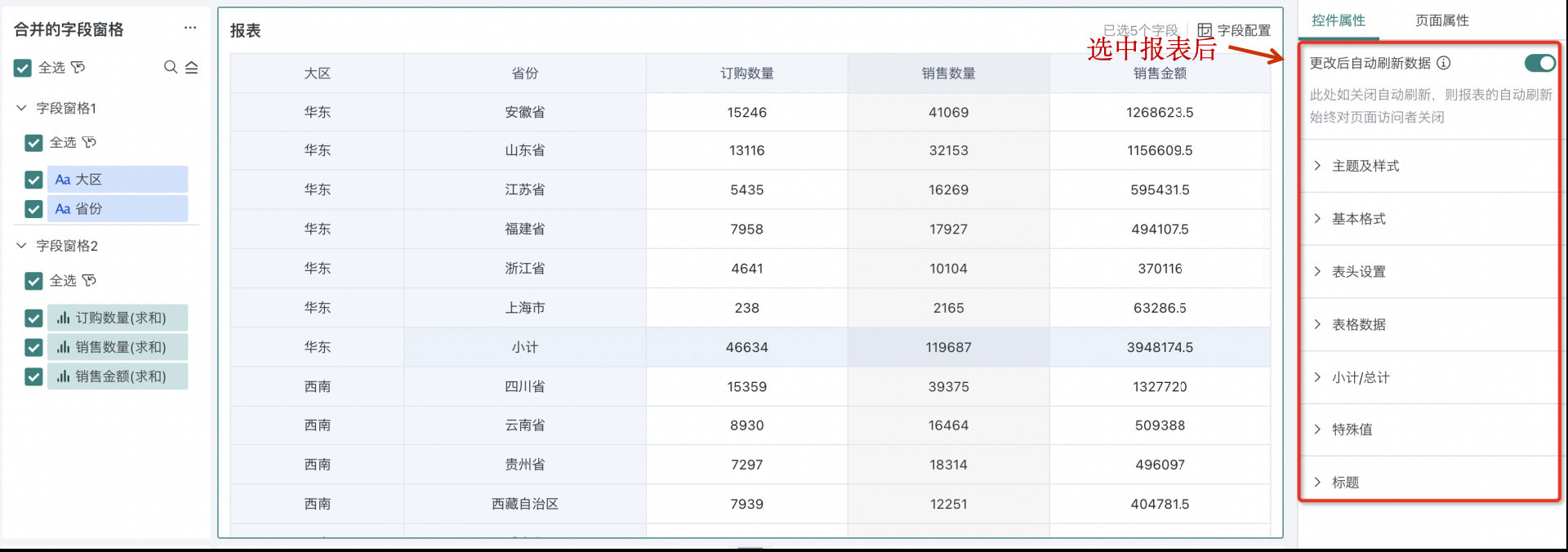This screenshot has height=552, width=1568.
Task: Select the 控件属性 tab
Action: 1339,20
